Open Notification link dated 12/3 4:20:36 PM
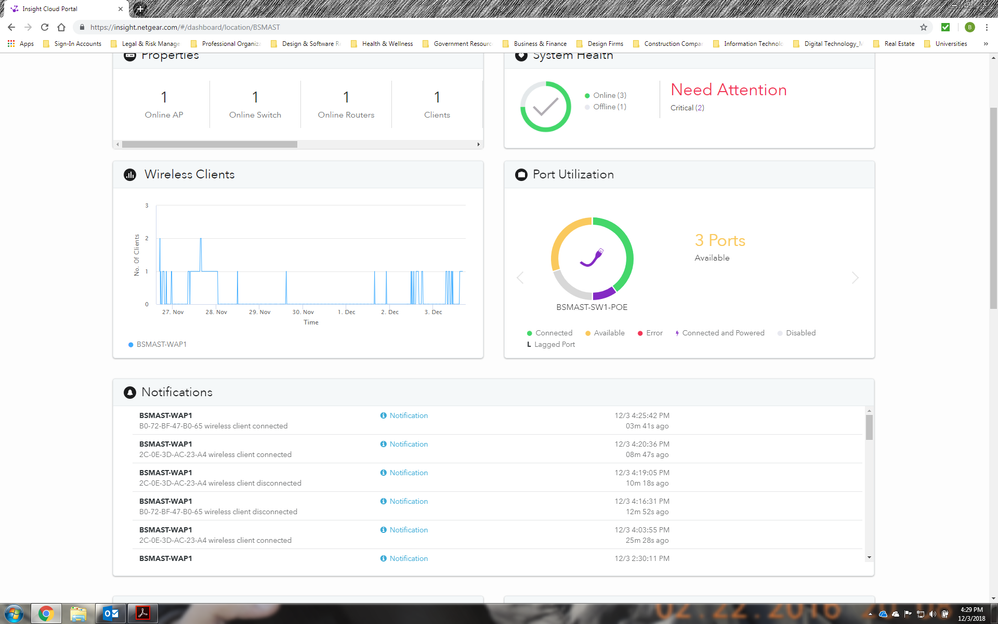This screenshot has height=624, width=998. click(409, 444)
